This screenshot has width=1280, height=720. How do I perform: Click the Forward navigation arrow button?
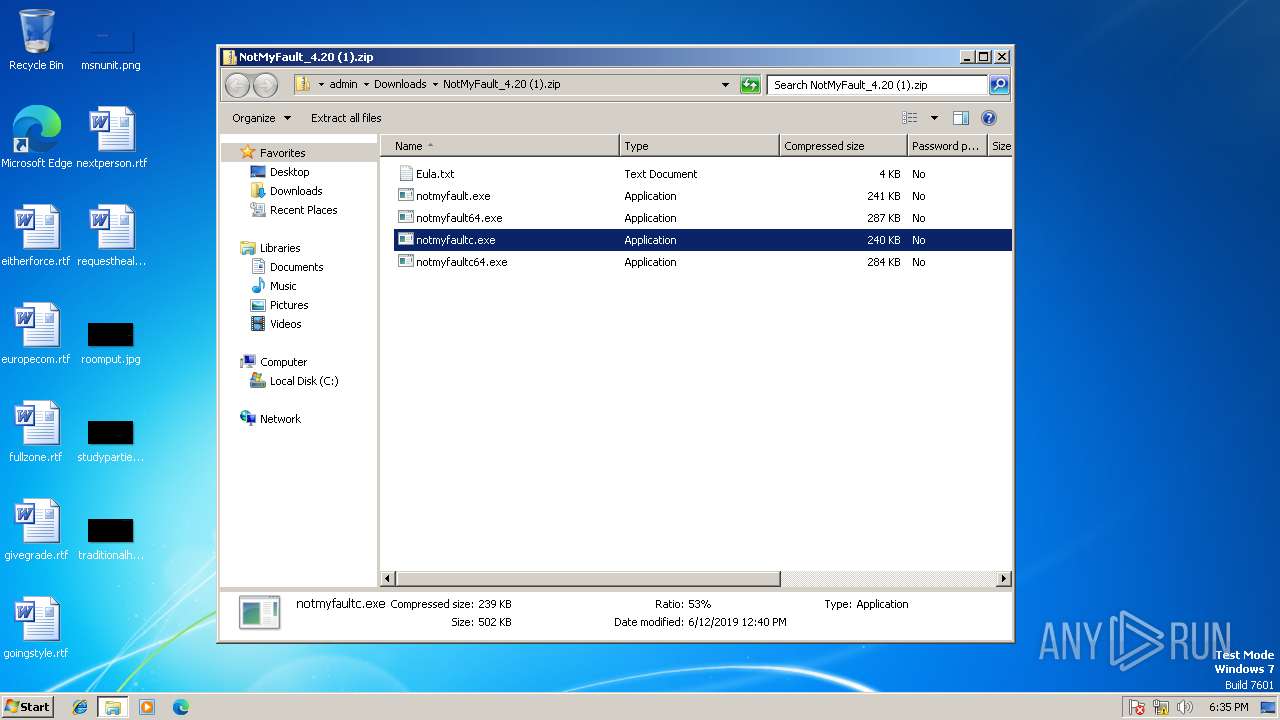tap(265, 85)
